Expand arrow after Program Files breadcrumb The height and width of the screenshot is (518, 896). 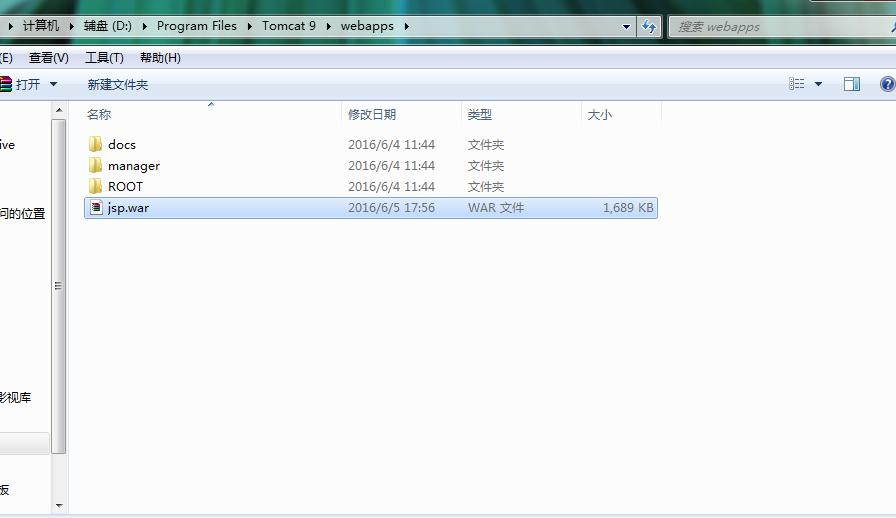[x=250, y=26]
